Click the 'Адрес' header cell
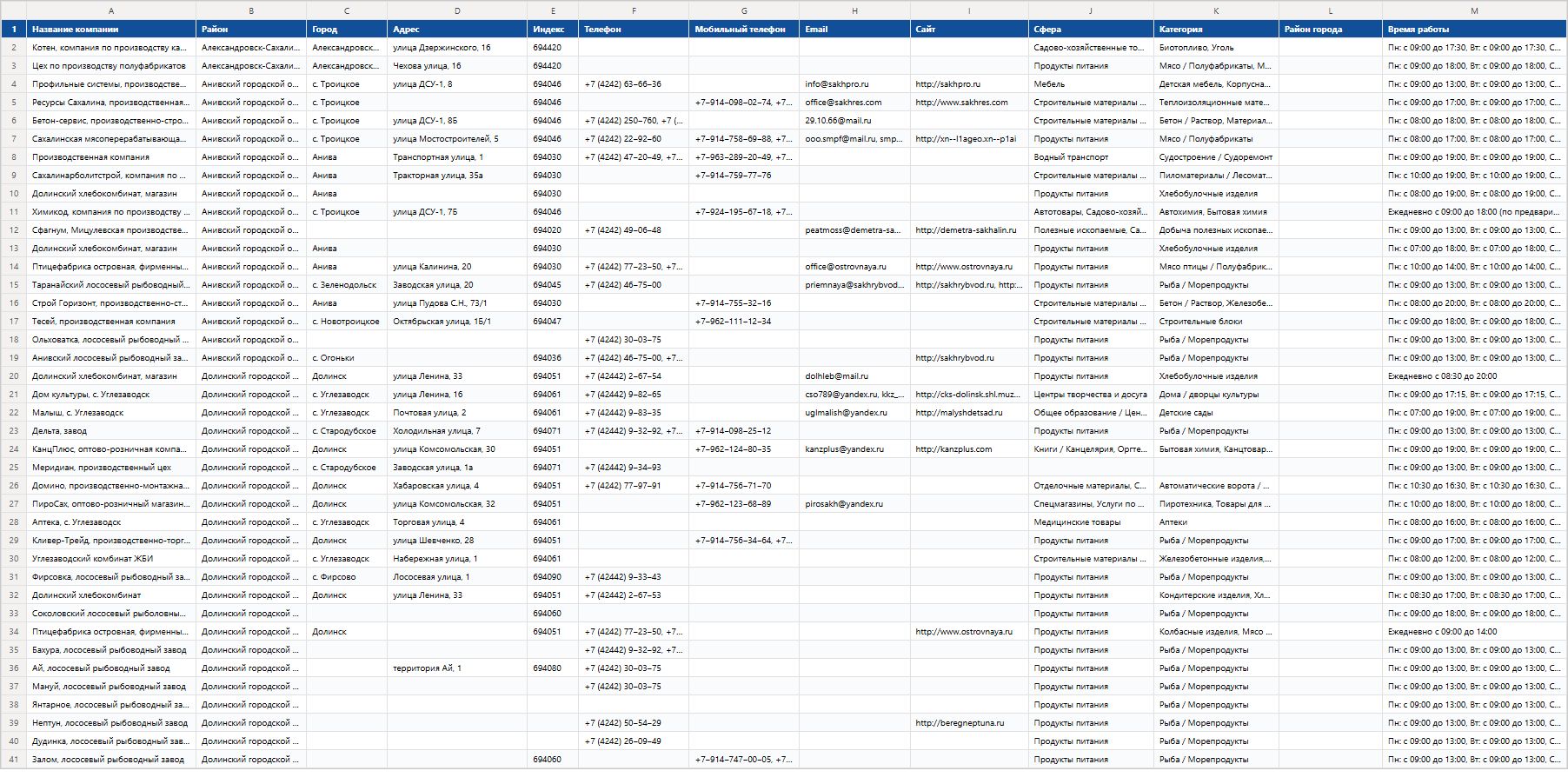Viewport: 1568px width, 784px height. click(x=457, y=30)
